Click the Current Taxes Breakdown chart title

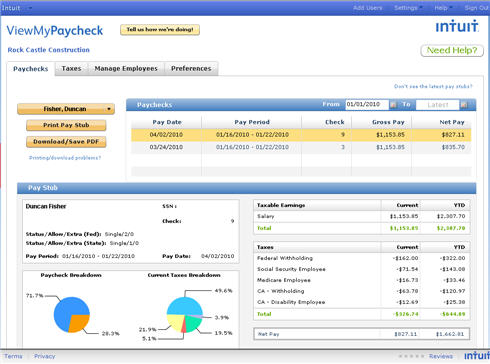coord(184,275)
